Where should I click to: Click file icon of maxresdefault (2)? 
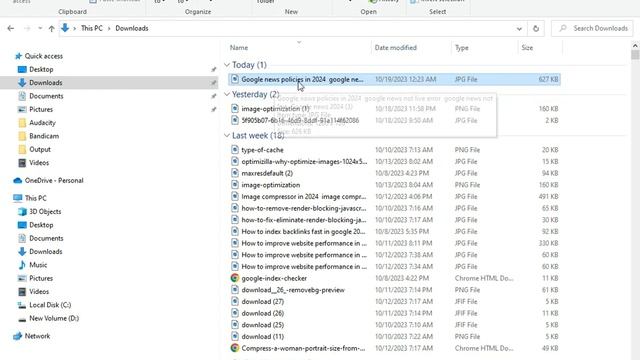tap(235, 173)
